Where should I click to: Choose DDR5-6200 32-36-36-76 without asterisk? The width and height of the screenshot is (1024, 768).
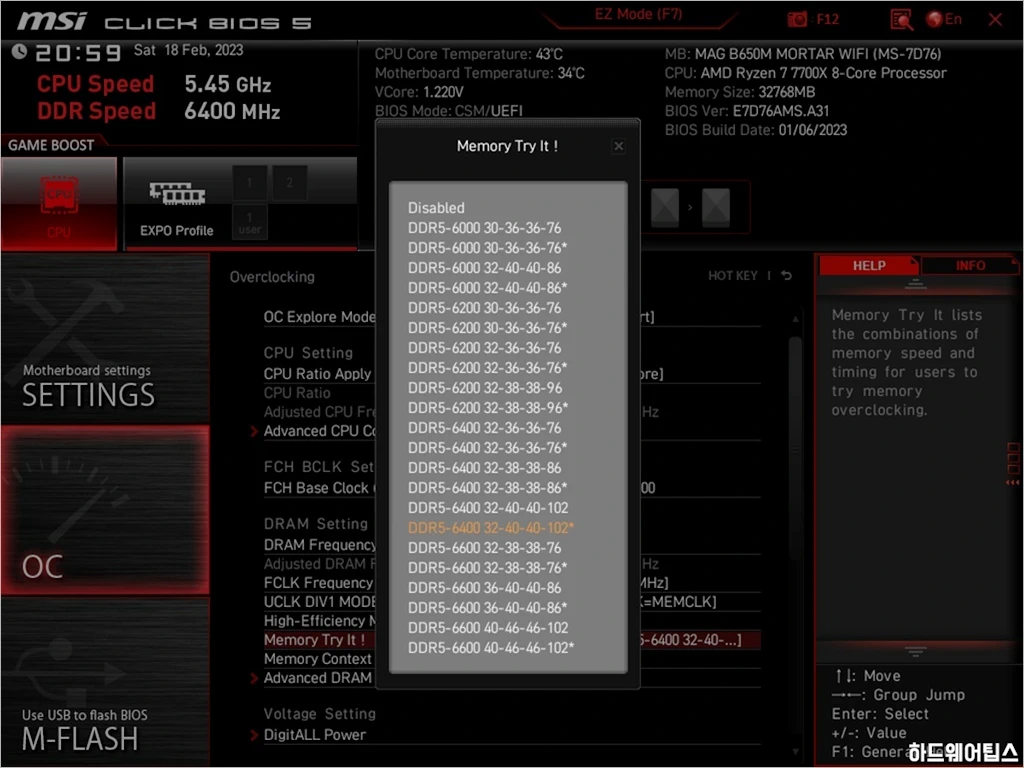485,347
